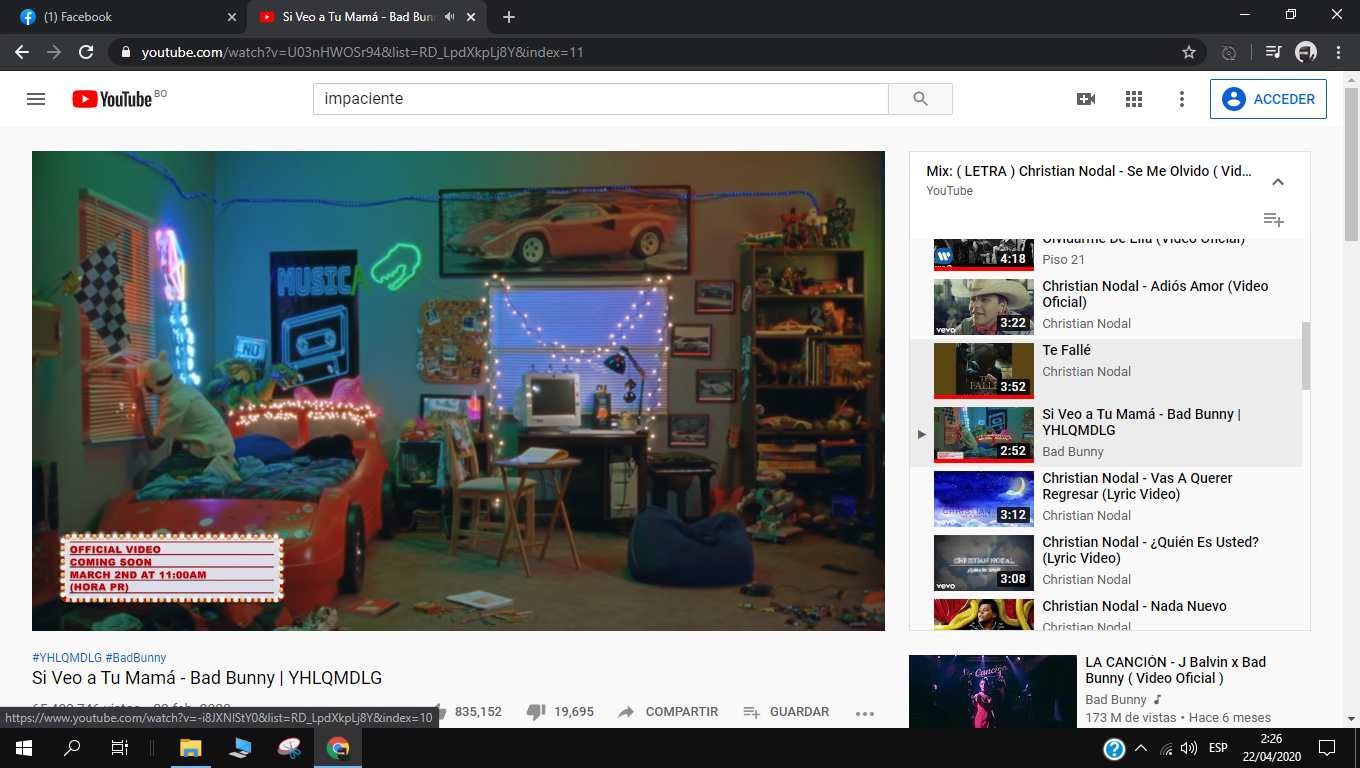This screenshot has width=1360, height=768.
Task: Click the #BadBunny hashtag link
Action: pos(136,658)
